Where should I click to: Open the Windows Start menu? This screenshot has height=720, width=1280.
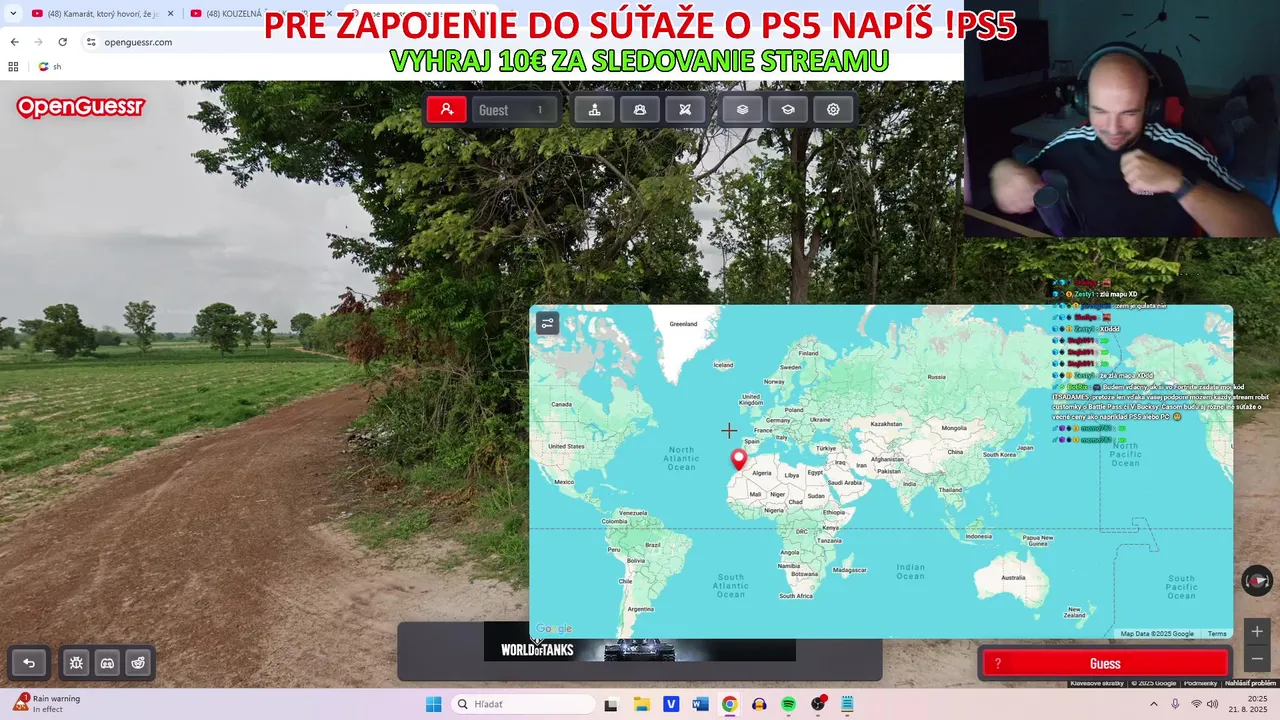tap(433, 704)
